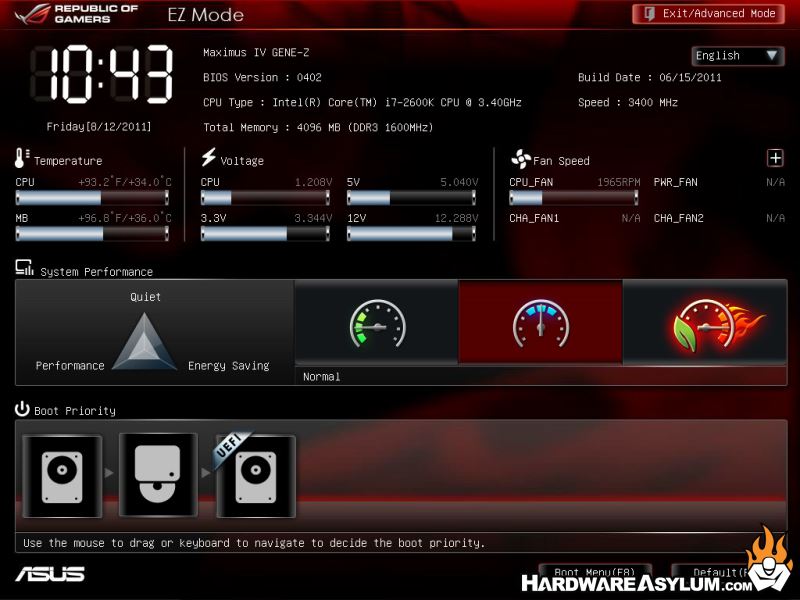Image resolution: width=800 pixels, height=600 pixels.
Task: Click the CPU Type i7-2600K line
Action: [362, 103]
